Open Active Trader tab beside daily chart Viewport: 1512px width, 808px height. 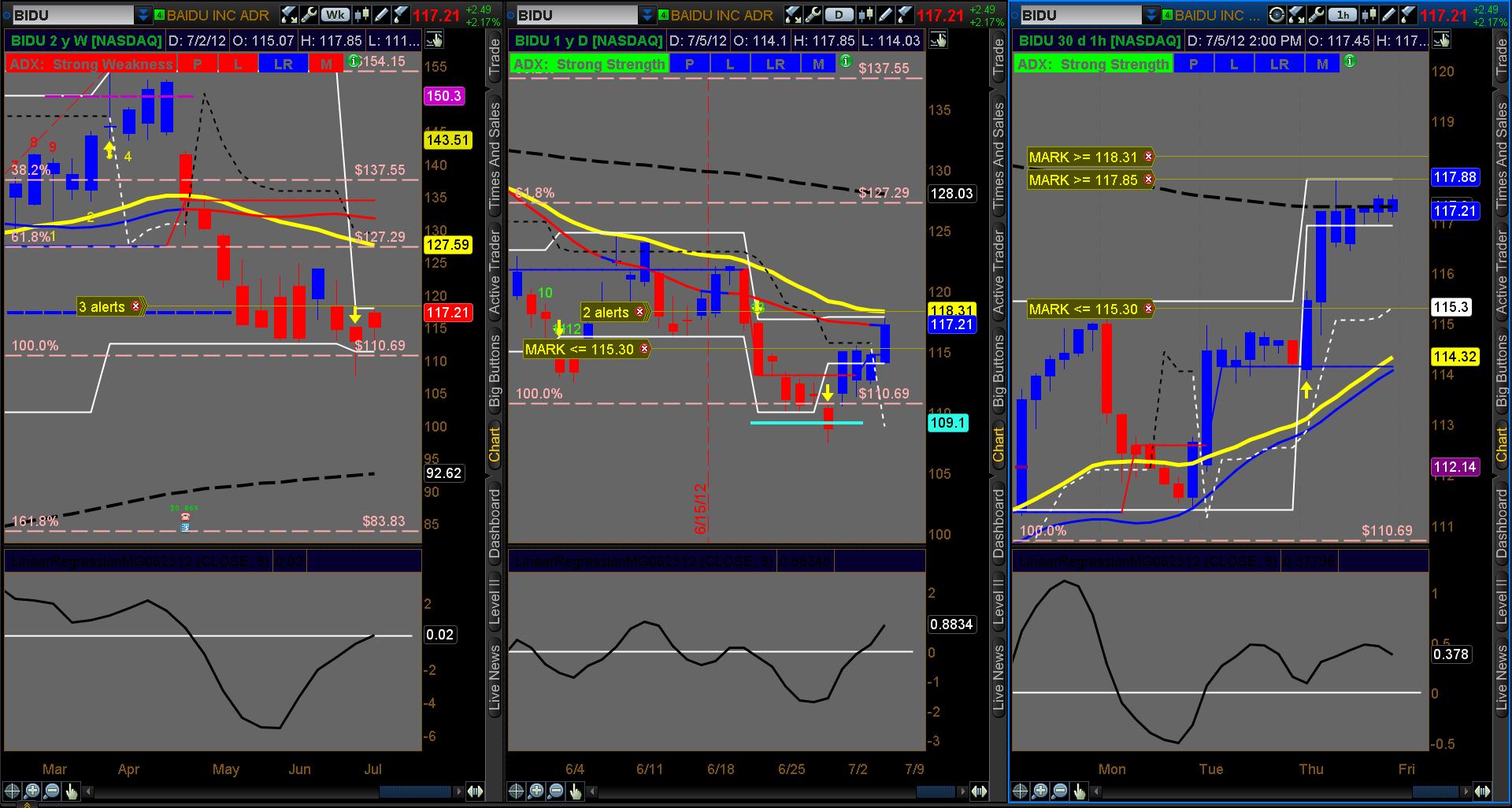click(999, 273)
